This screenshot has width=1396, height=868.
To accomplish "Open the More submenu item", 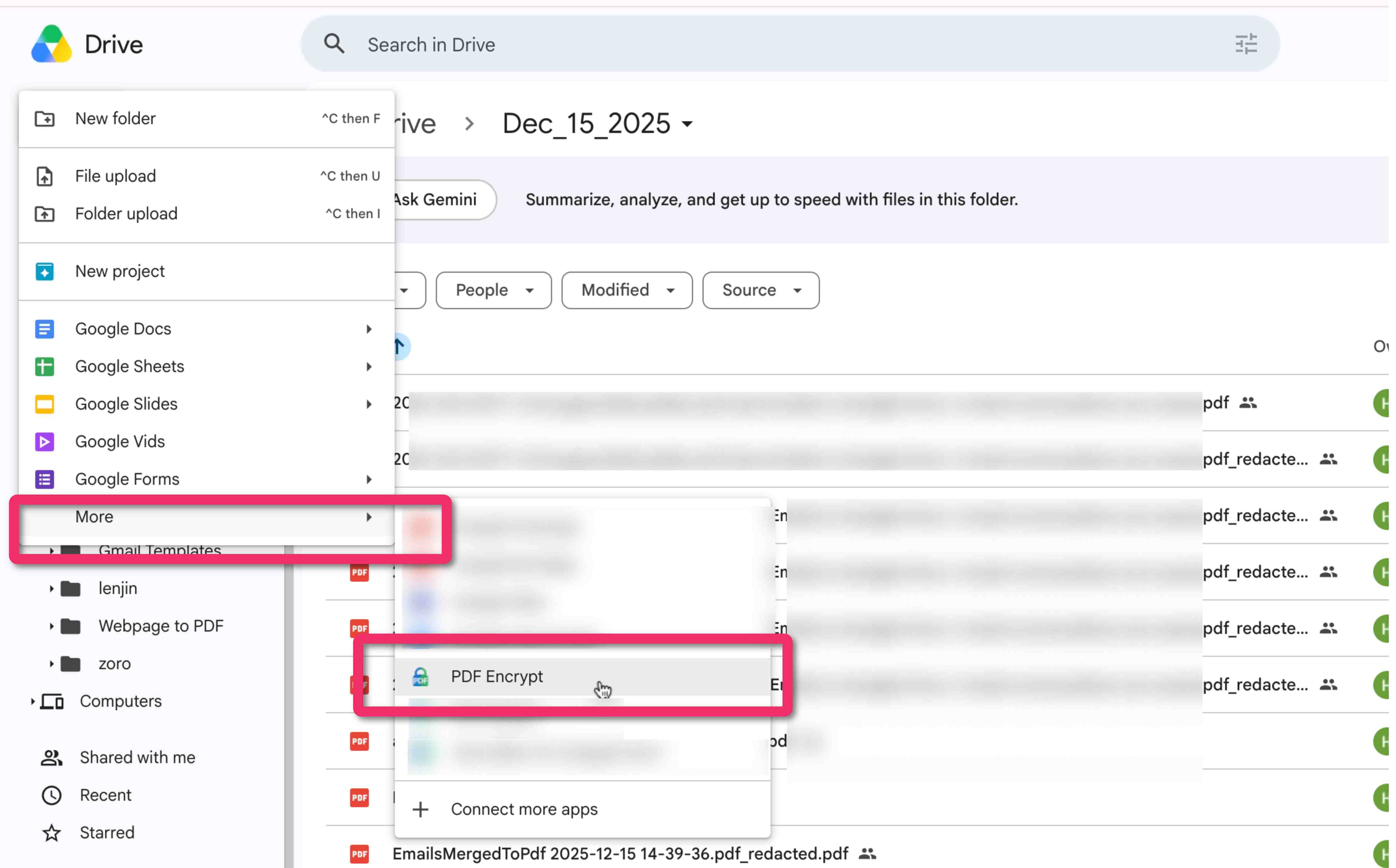I will 207,517.
